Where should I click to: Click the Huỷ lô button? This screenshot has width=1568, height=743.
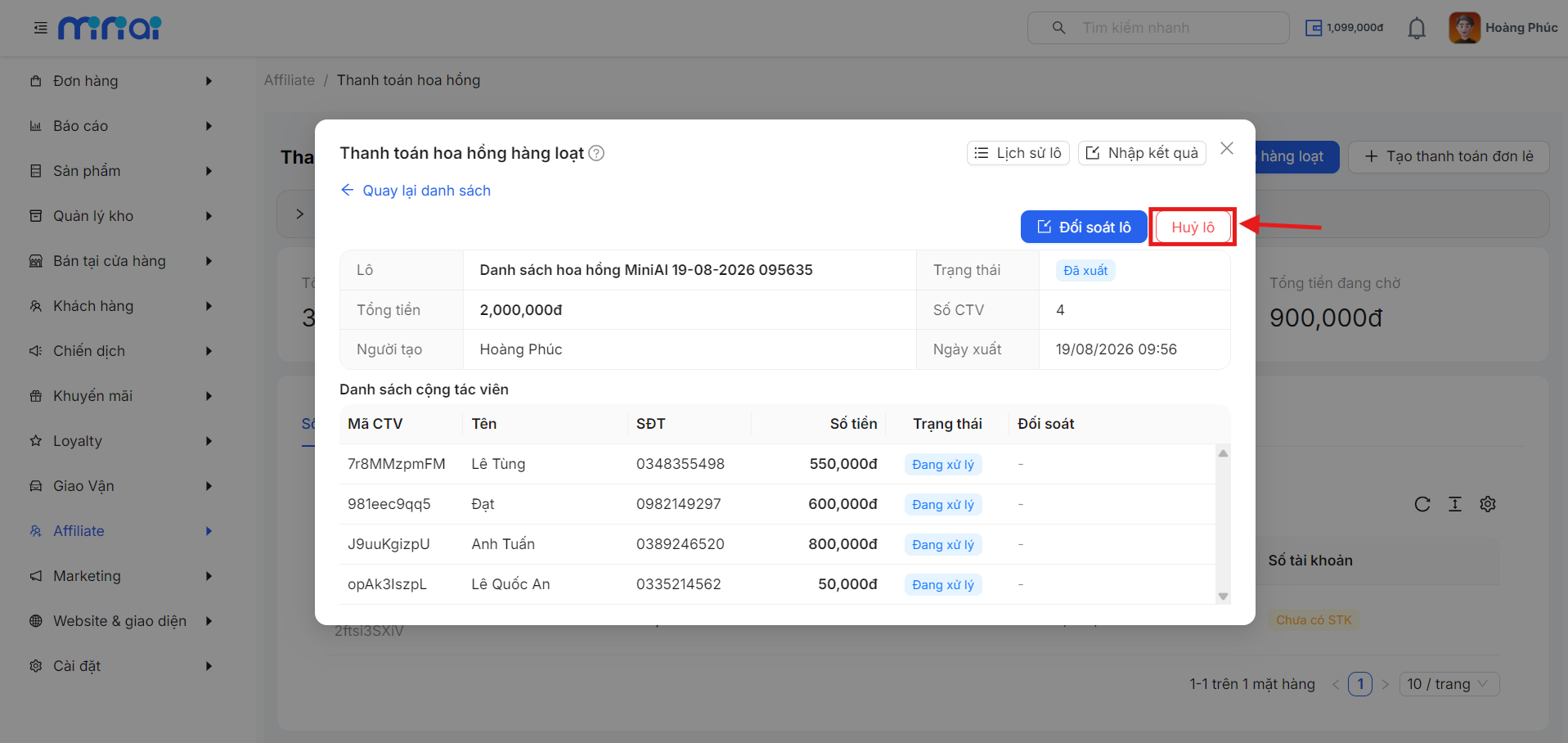click(x=1193, y=227)
